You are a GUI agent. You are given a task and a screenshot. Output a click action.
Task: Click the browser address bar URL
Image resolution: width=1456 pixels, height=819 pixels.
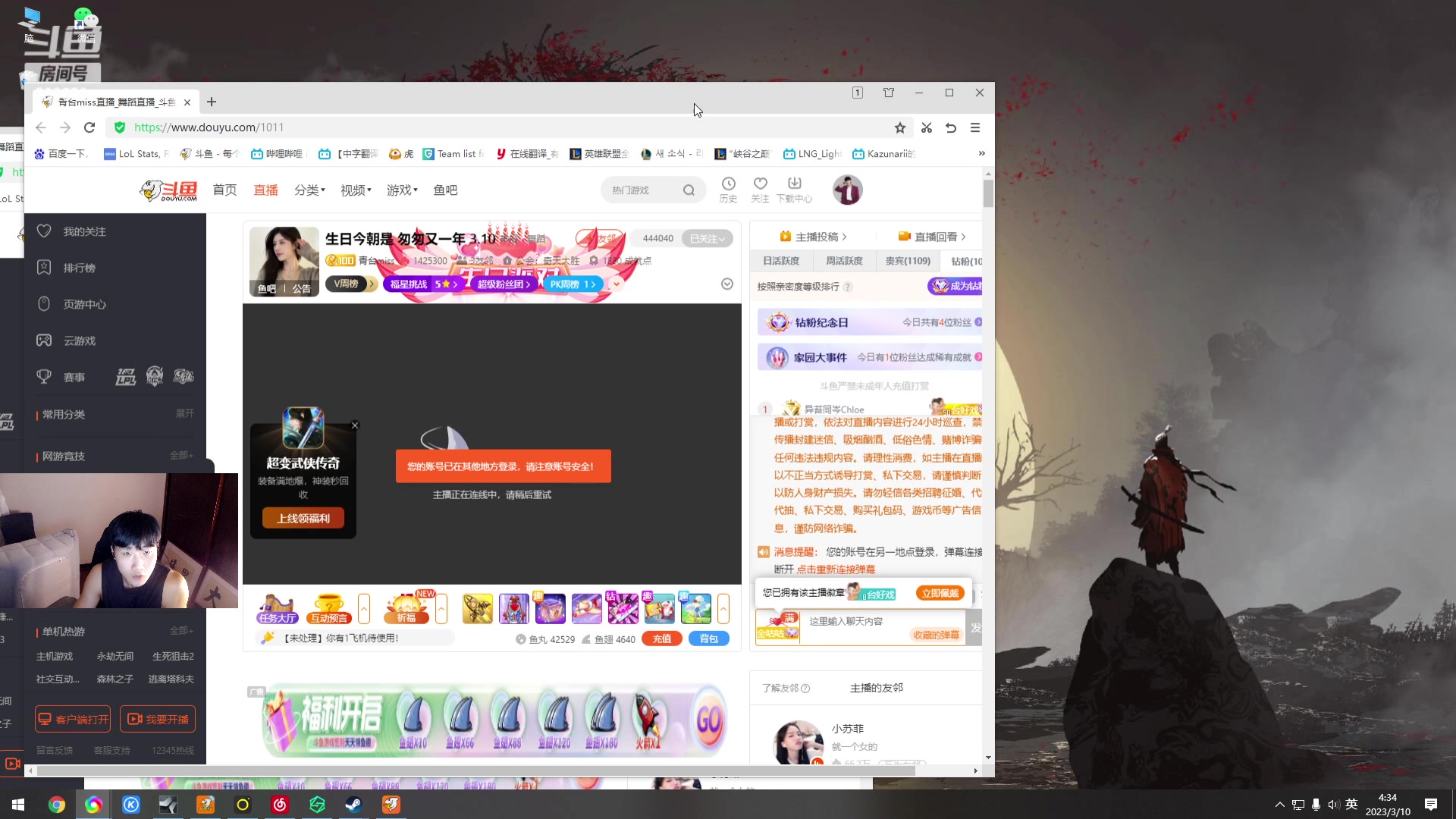click(x=209, y=127)
